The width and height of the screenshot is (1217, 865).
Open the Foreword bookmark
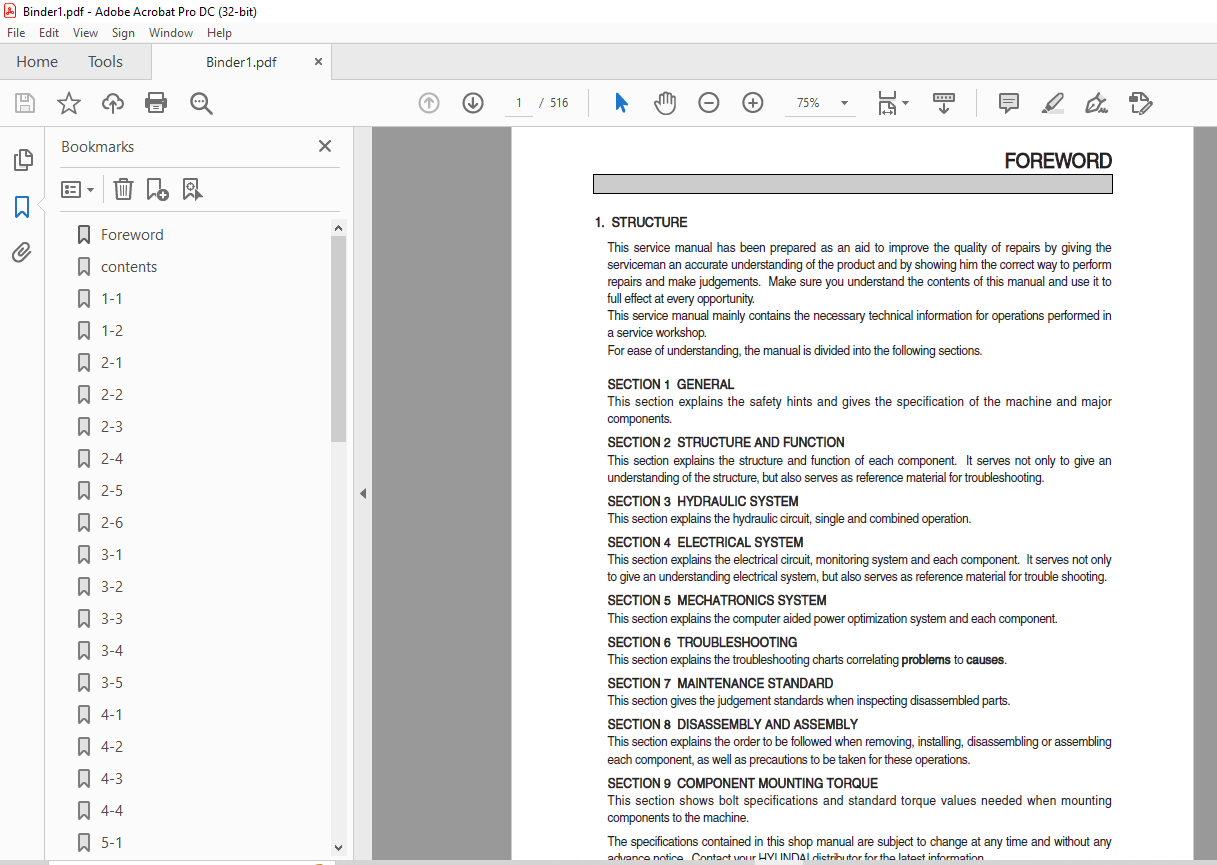pyautogui.click(x=132, y=235)
